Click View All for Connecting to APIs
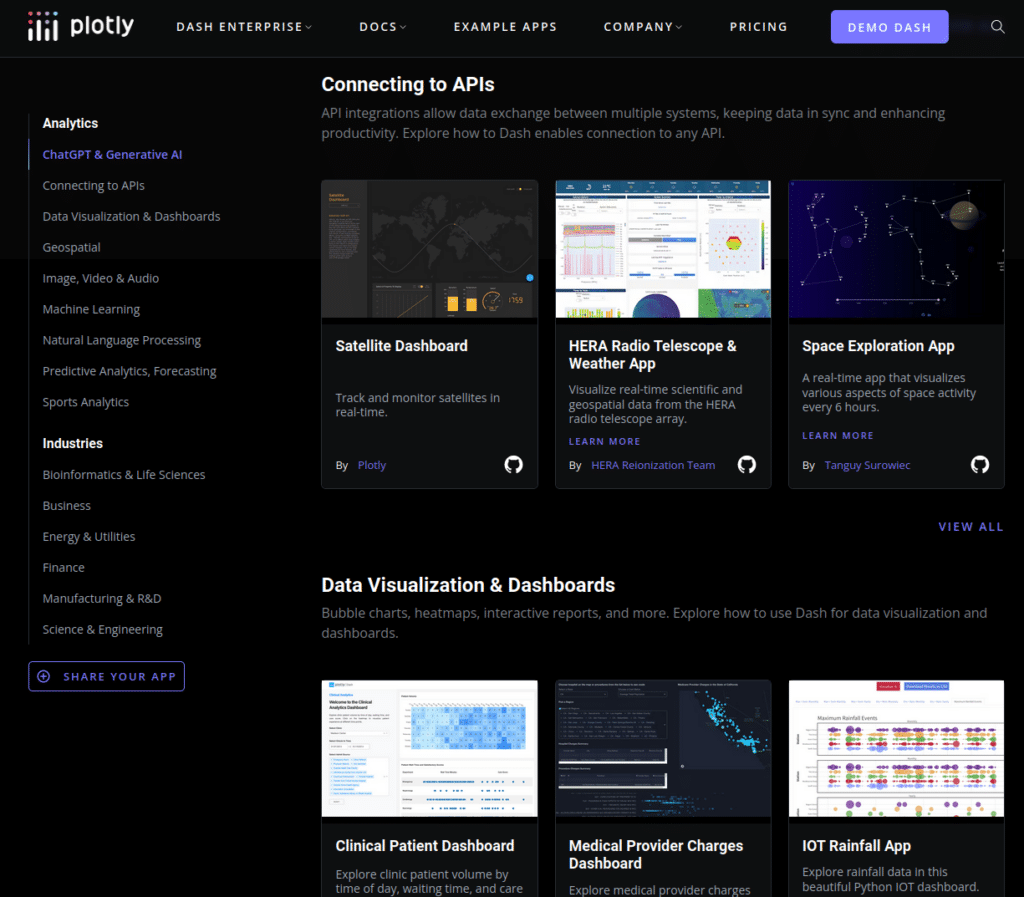Image resolution: width=1024 pixels, height=897 pixels. (x=970, y=527)
